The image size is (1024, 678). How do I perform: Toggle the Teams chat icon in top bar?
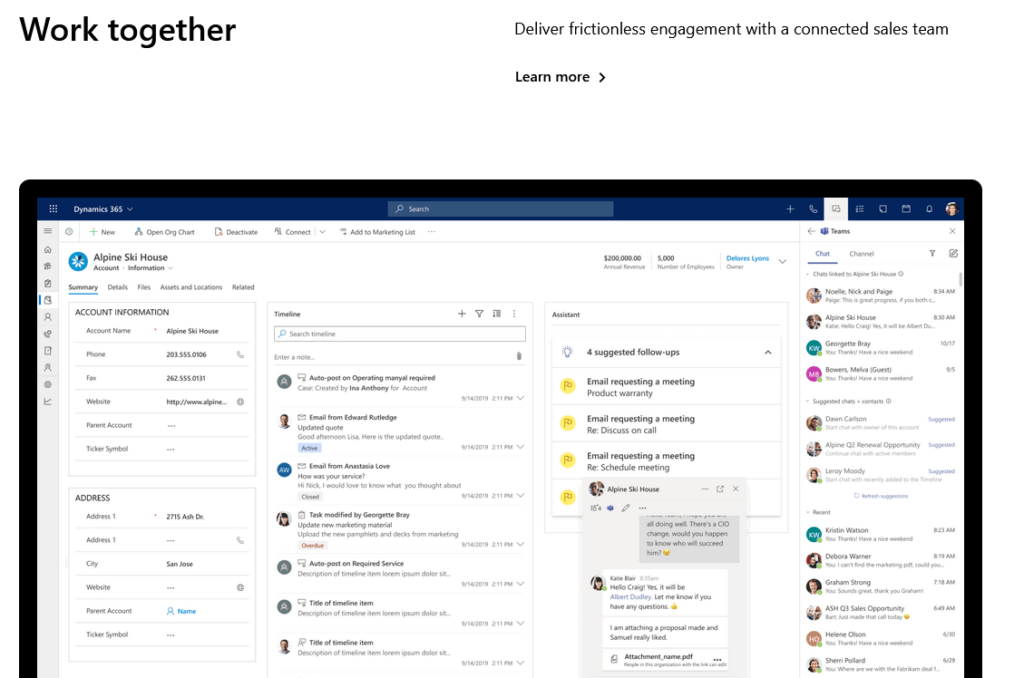click(x=836, y=209)
